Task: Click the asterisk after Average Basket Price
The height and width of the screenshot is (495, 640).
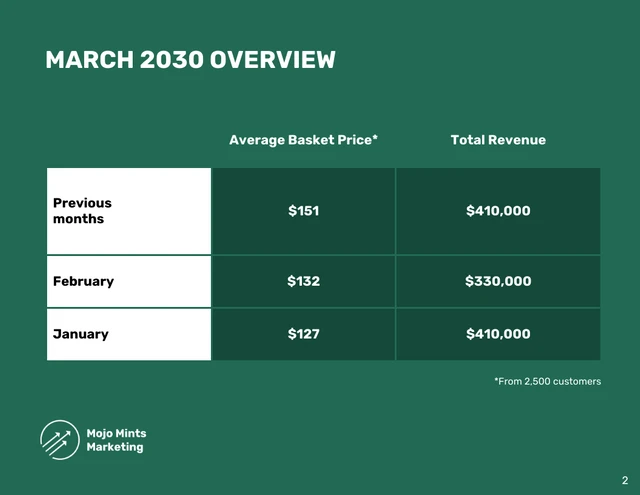Action: 375,138
